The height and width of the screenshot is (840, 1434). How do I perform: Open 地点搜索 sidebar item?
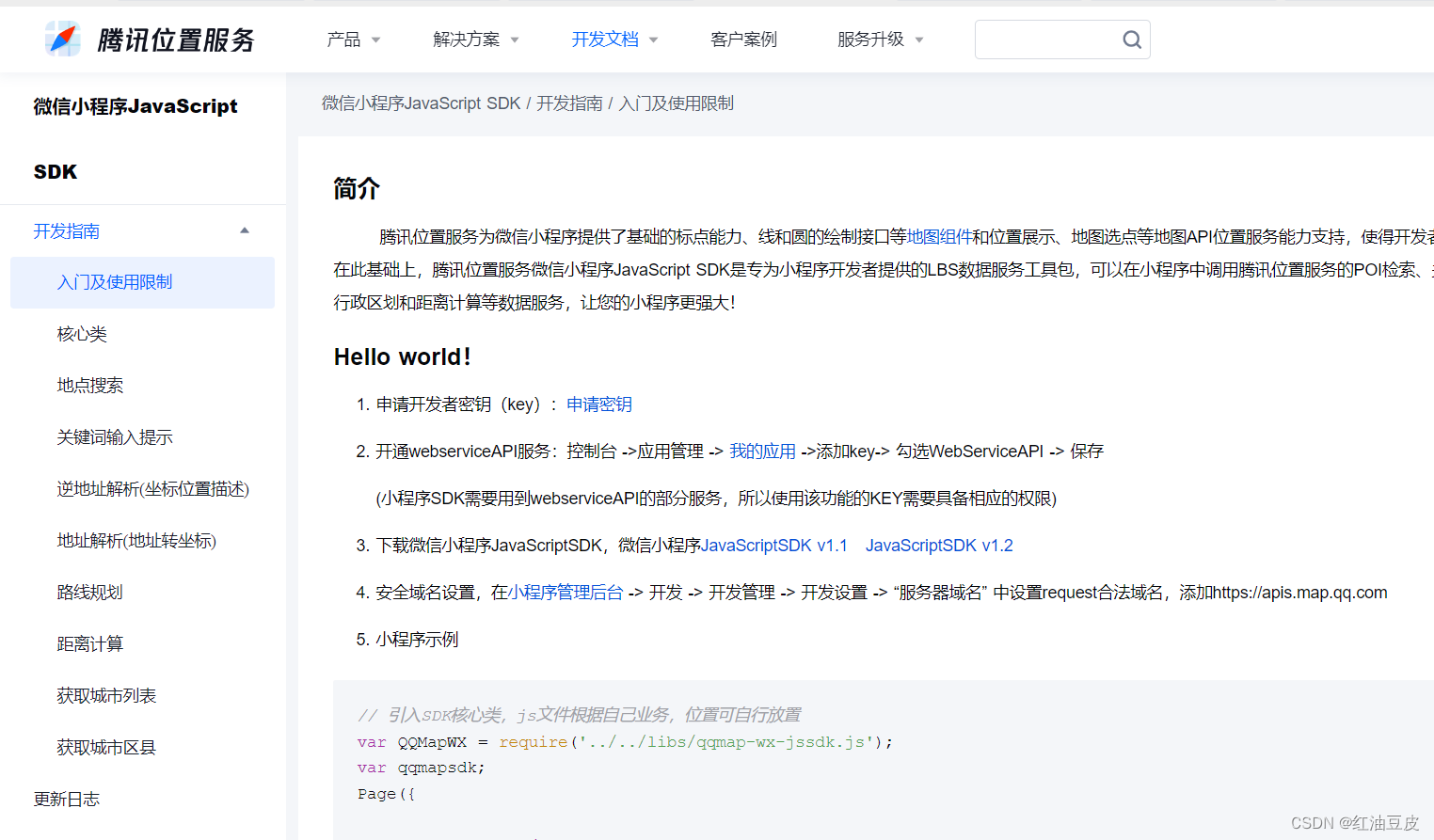point(90,386)
